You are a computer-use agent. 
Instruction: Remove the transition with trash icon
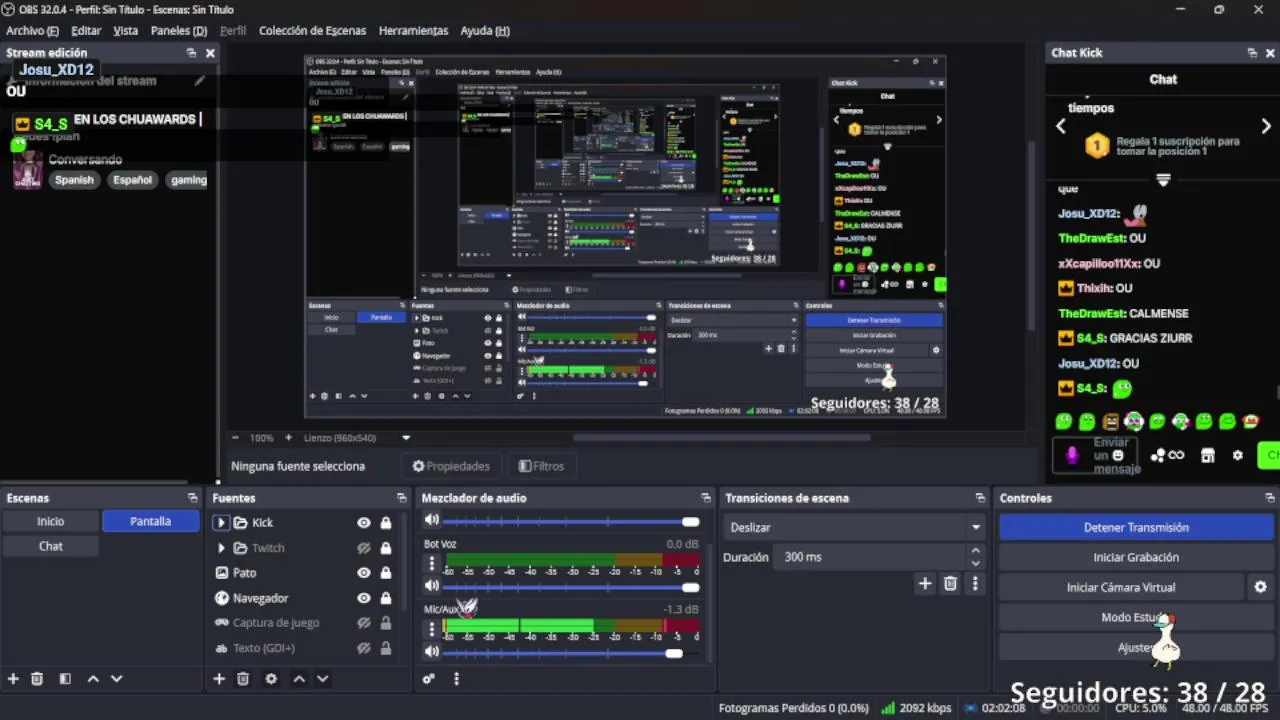pos(951,583)
